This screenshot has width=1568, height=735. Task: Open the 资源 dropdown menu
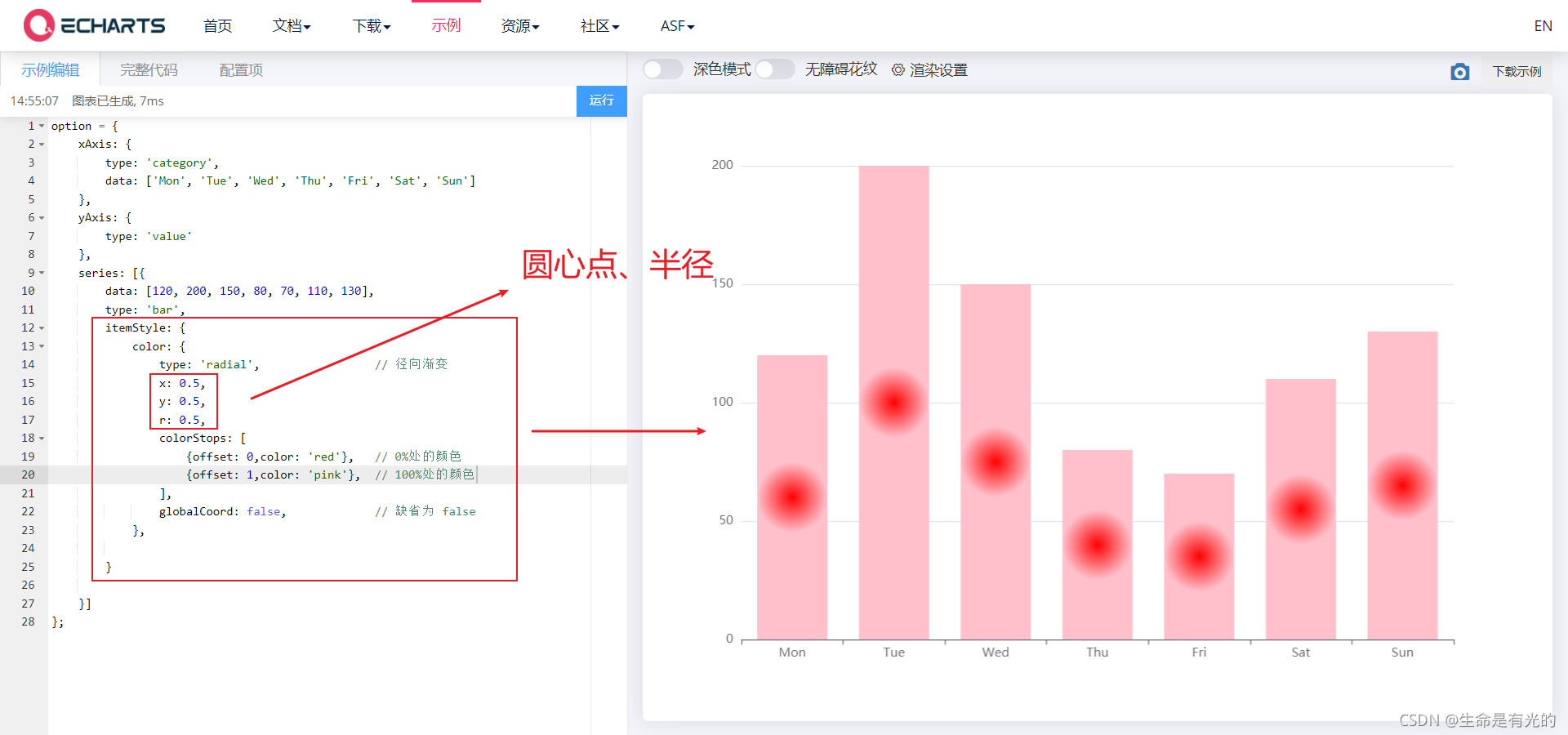520,26
